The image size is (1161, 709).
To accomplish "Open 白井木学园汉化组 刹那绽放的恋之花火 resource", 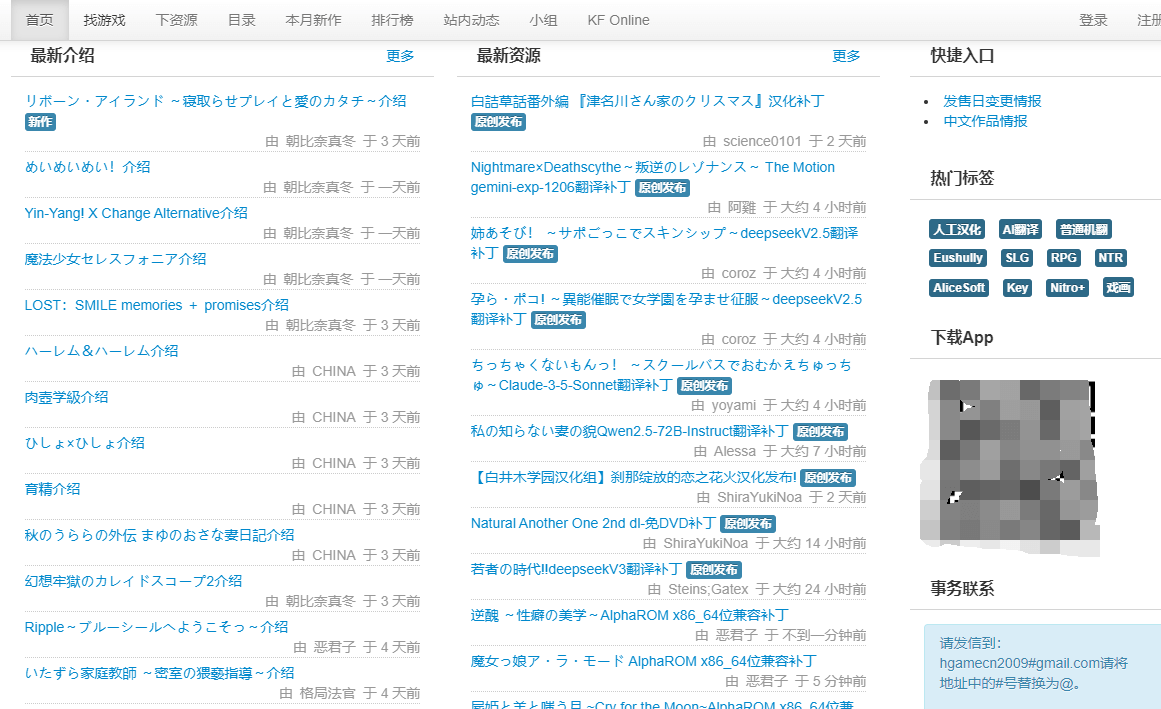I will pyautogui.click(x=634, y=477).
